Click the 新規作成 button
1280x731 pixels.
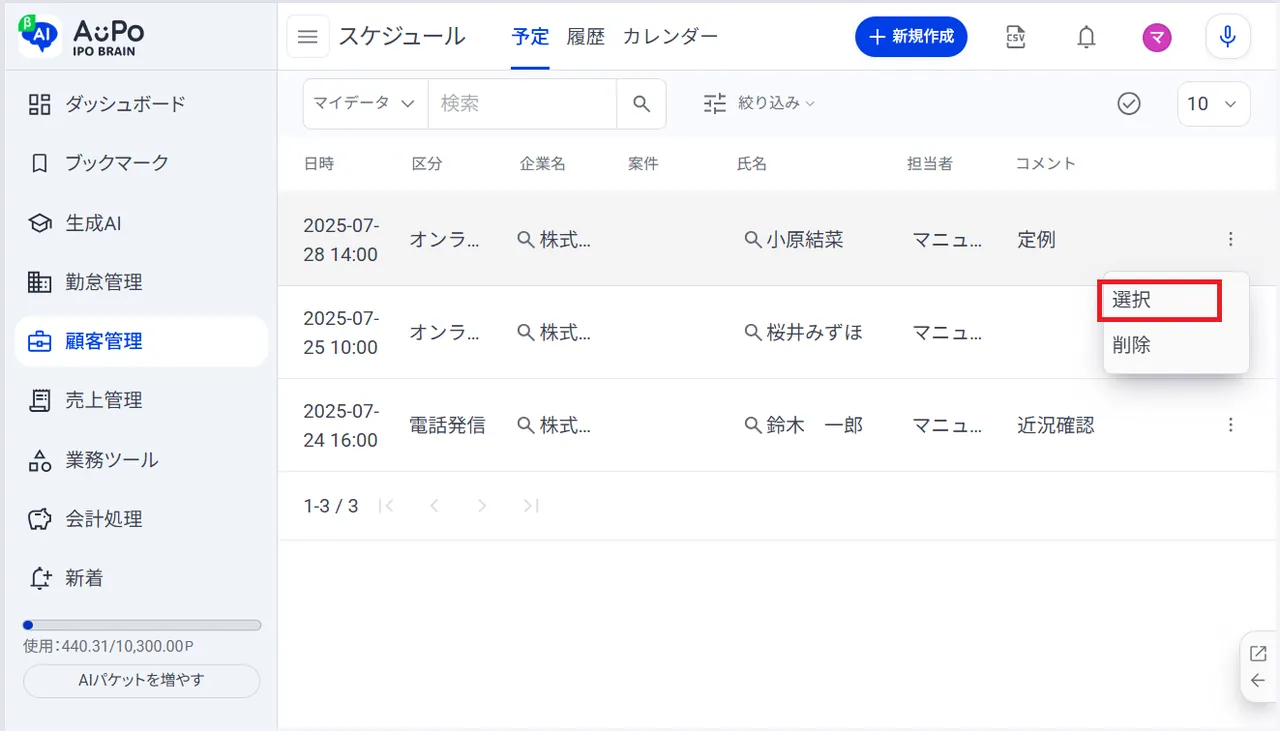[911, 37]
